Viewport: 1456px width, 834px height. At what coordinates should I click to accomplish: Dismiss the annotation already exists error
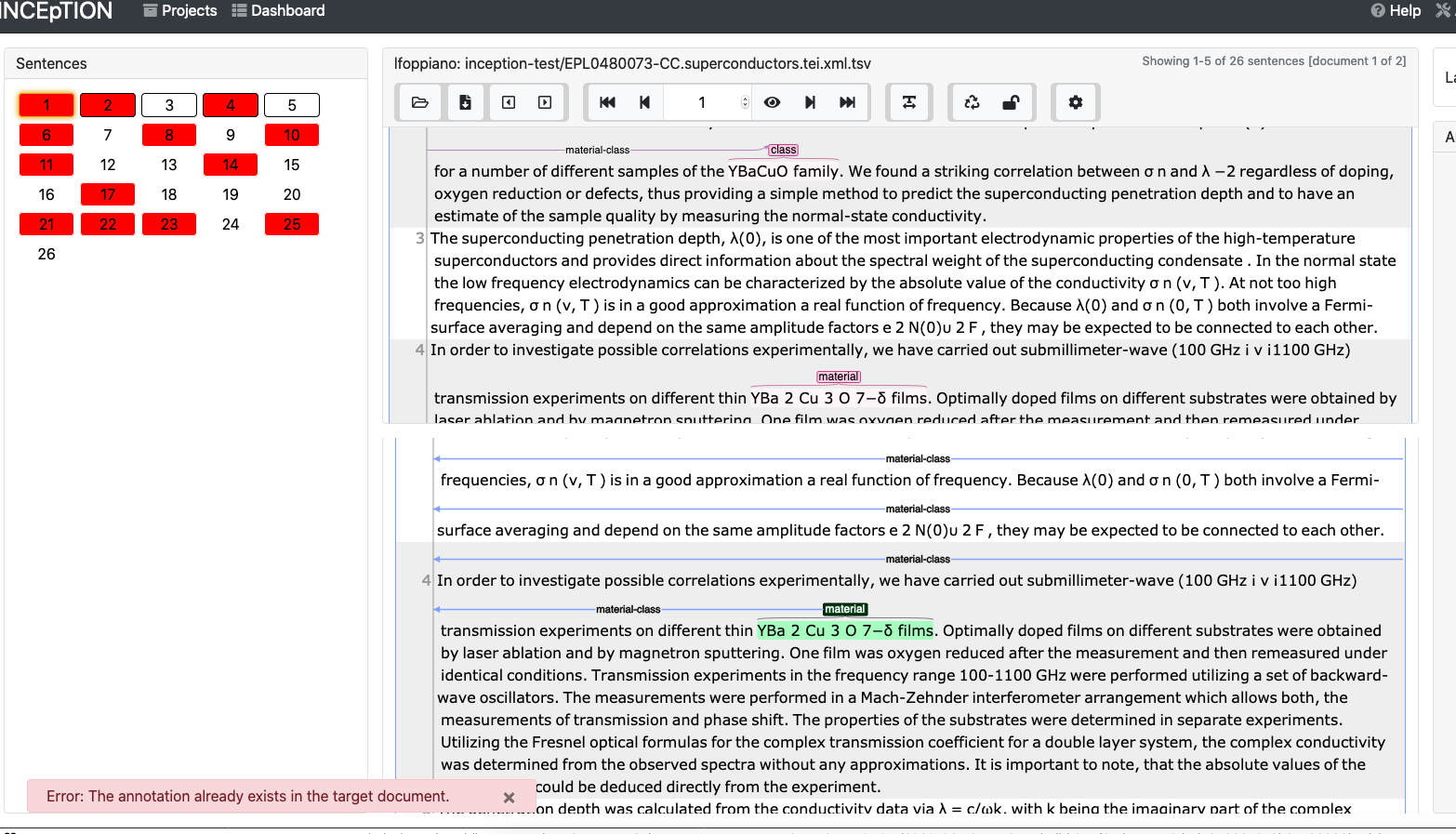[x=509, y=798]
